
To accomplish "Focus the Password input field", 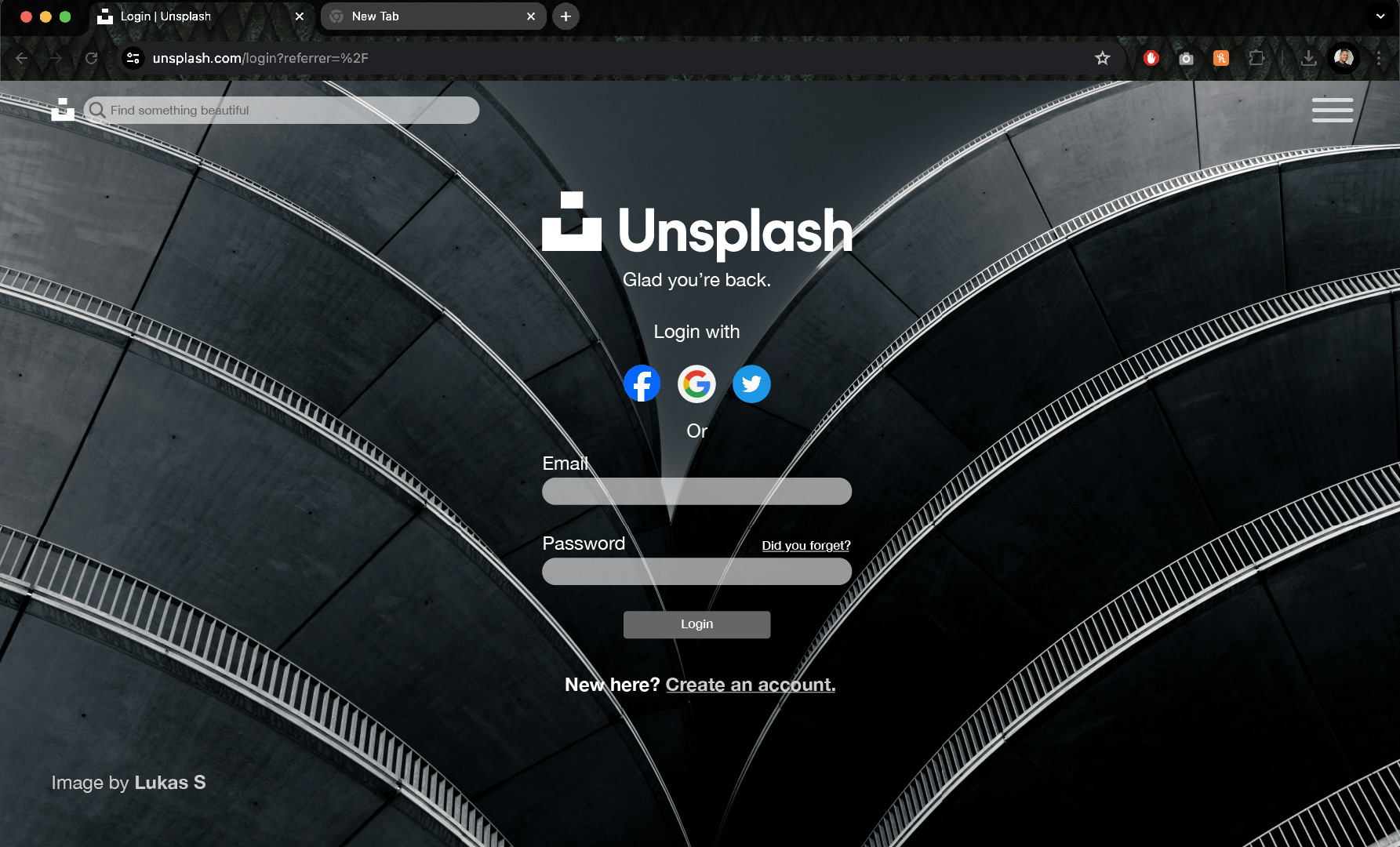I will click(696, 571).
